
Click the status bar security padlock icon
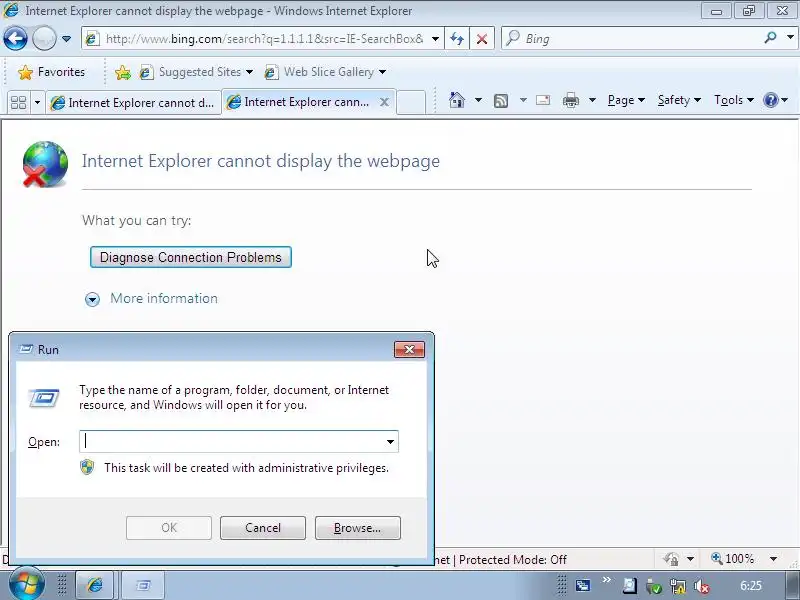pyautogui.click(x=671, y=559)
